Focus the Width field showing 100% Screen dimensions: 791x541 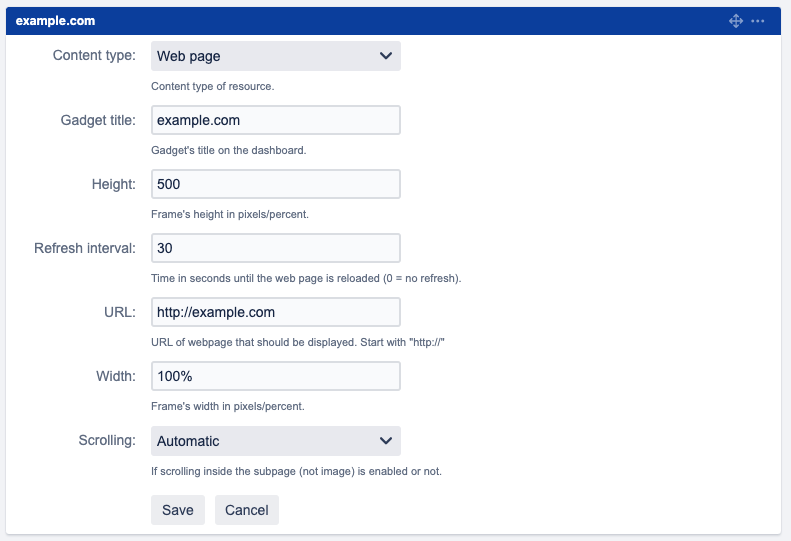275,376
